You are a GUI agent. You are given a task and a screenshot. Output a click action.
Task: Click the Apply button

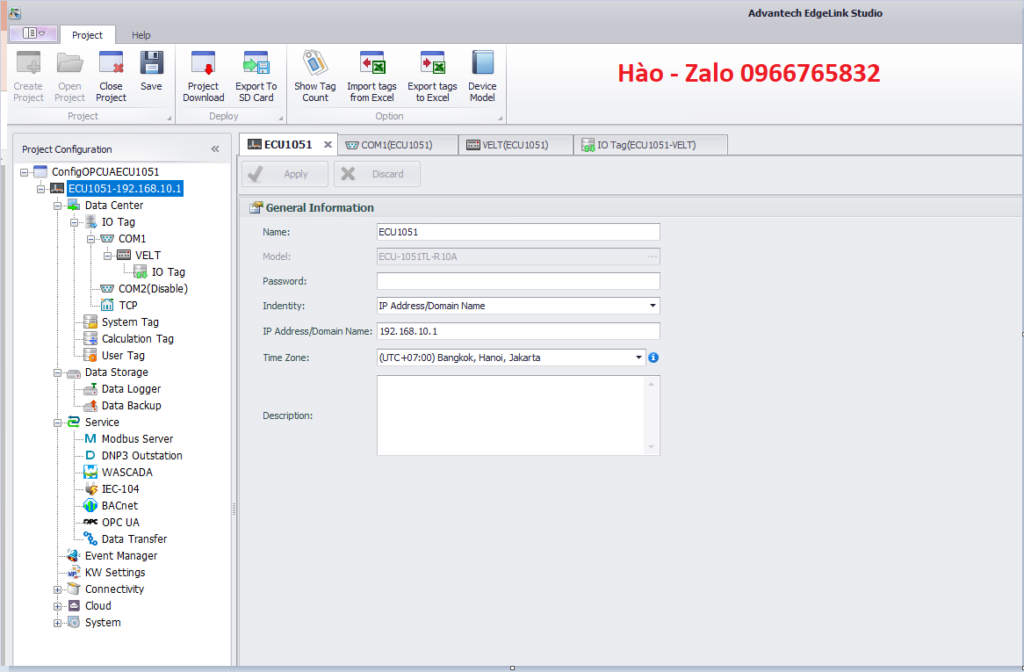[x=285, y=174]
